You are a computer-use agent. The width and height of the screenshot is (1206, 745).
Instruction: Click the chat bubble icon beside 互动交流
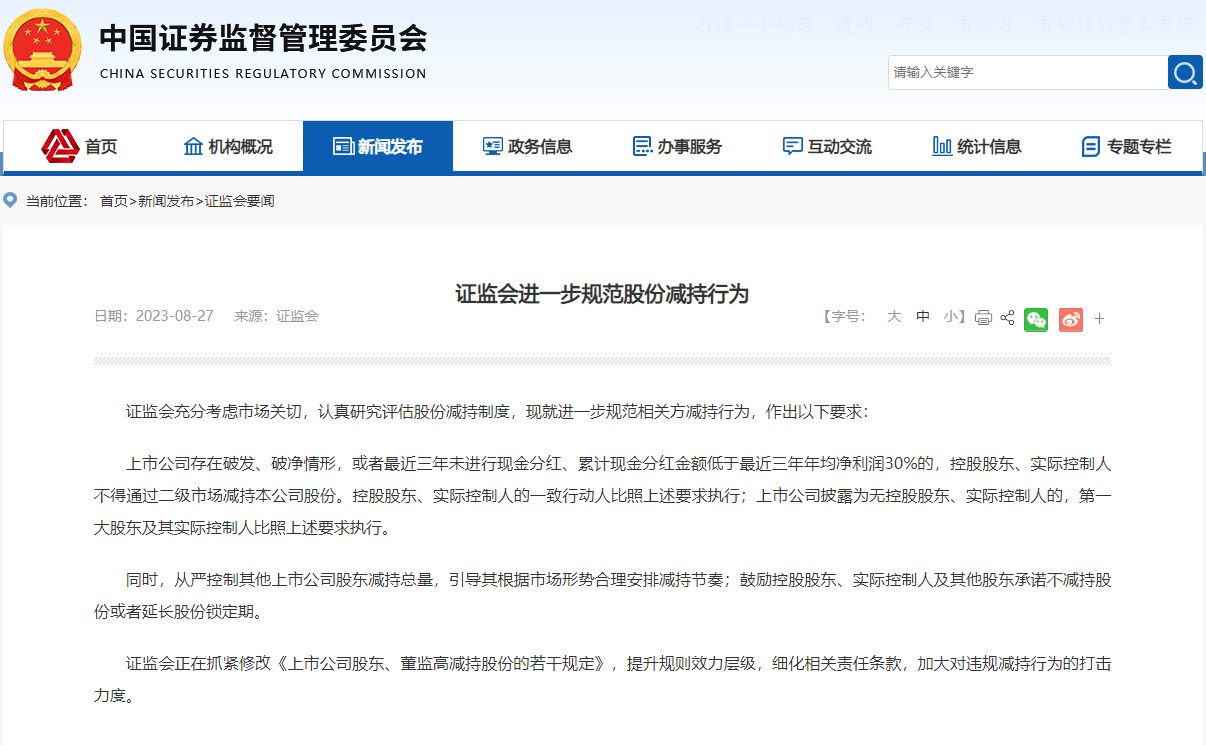[793, 147]
